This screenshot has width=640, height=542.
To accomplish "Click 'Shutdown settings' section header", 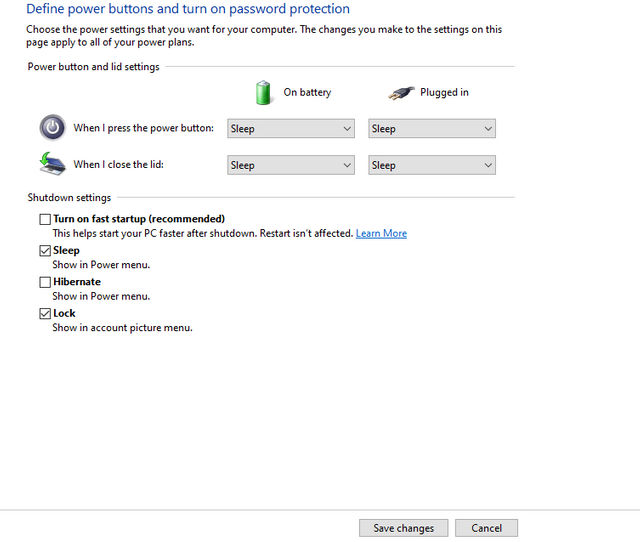I will click(x=69, y=198).
